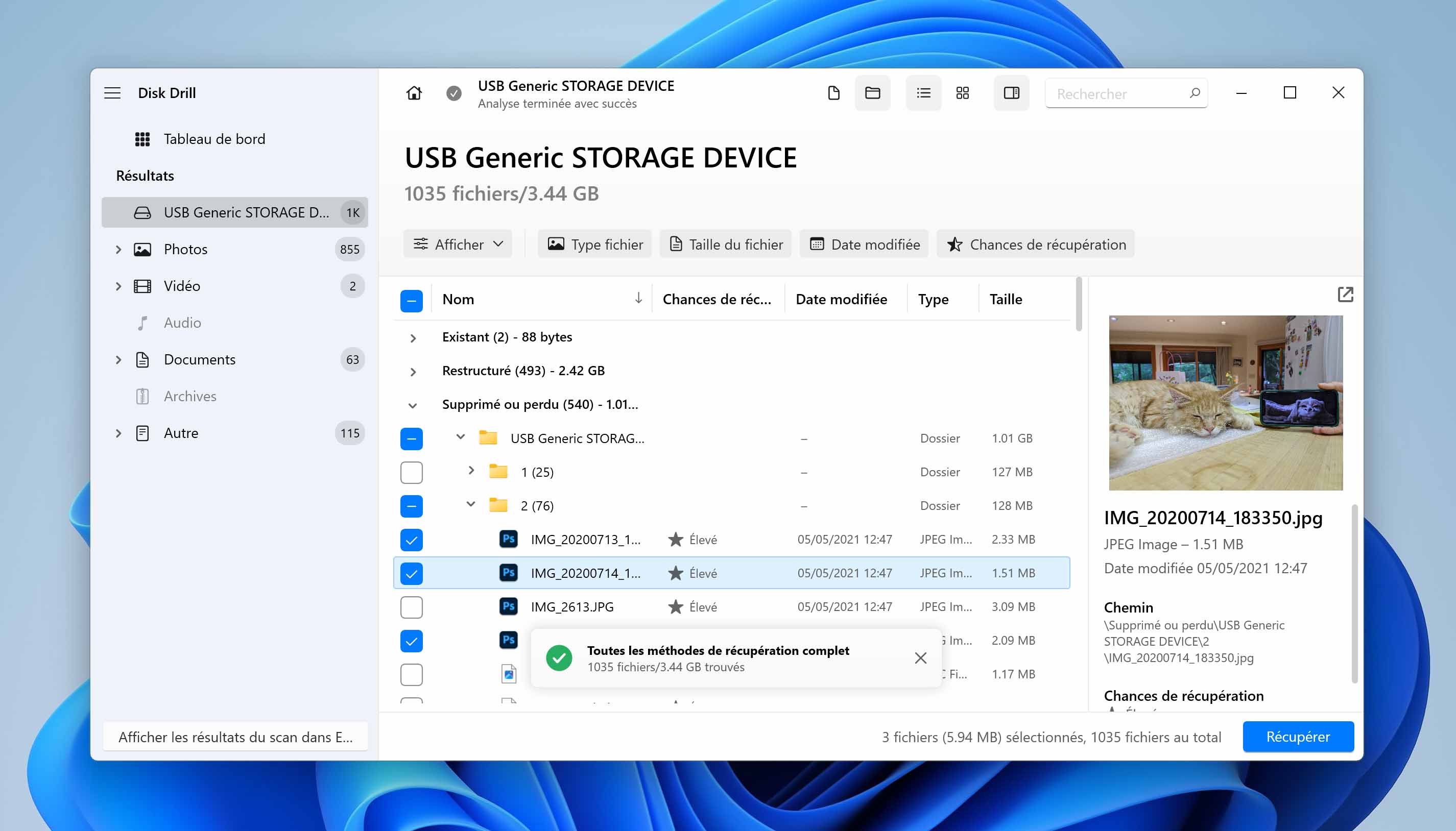Collapse the USB Generic STORAG... folder tree

click(x=460, y=437)
